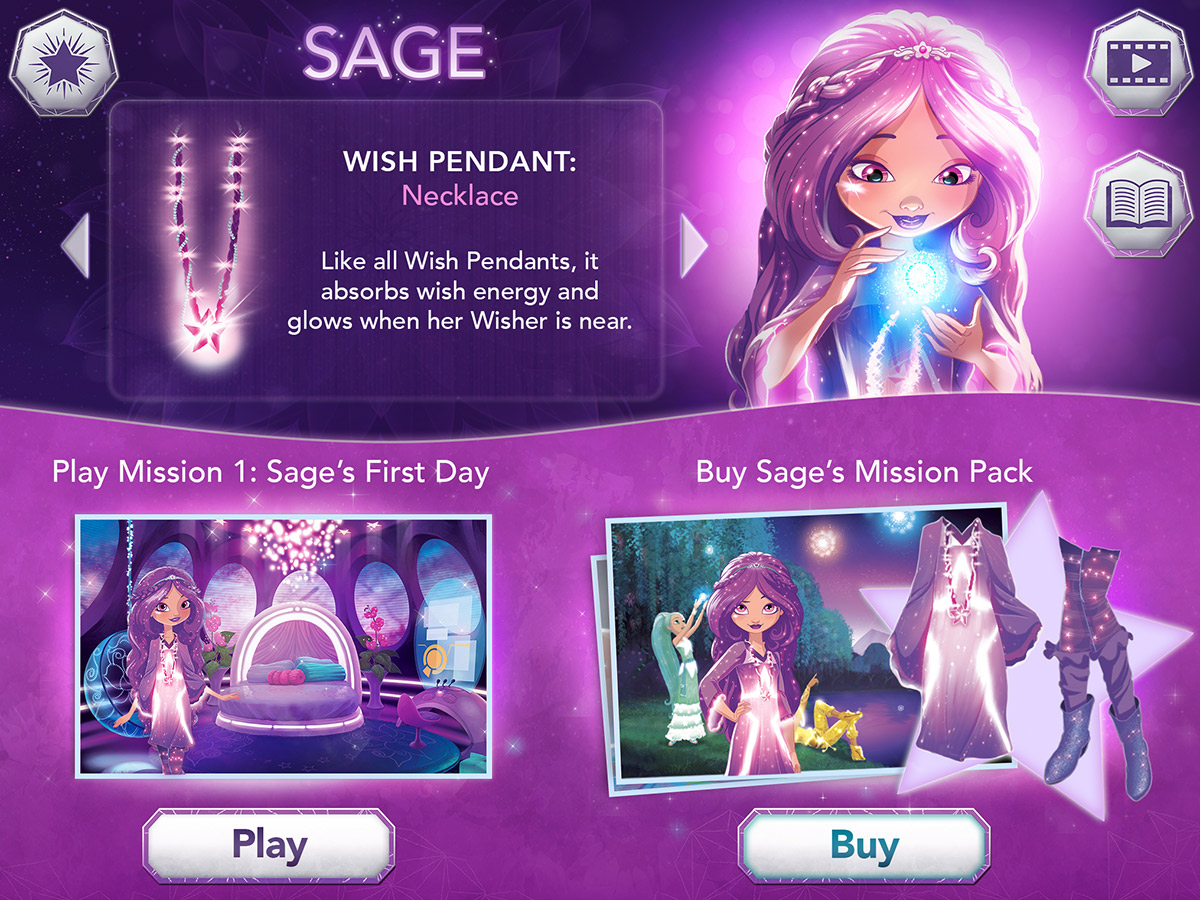The height and width of the screenshot is (900, 1200).
Task: Tap Sage's glowing blue wish orb
Action: [918, 275]
